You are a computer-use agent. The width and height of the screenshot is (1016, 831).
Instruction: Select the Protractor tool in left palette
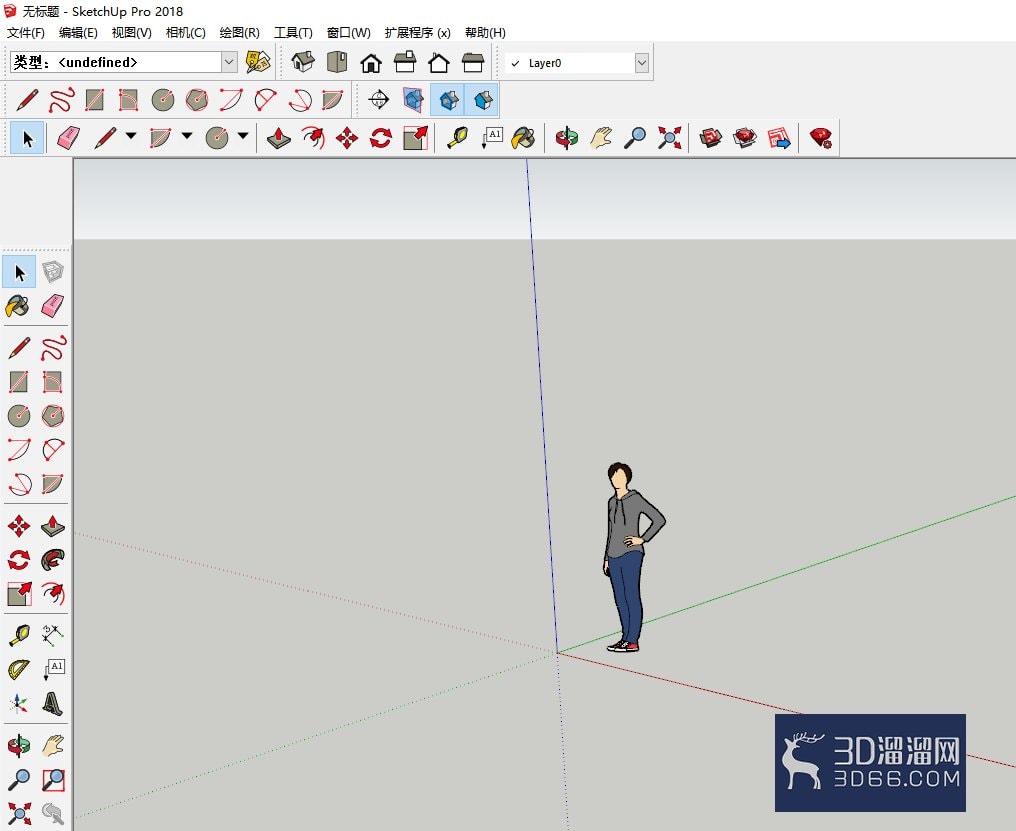pos(19,669)
